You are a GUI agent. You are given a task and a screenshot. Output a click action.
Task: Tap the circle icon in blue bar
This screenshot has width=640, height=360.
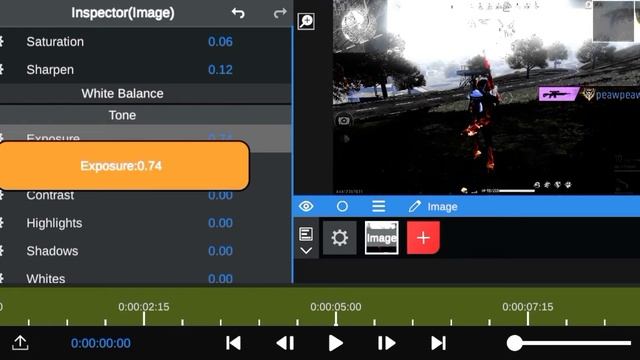tap(342, 206)
